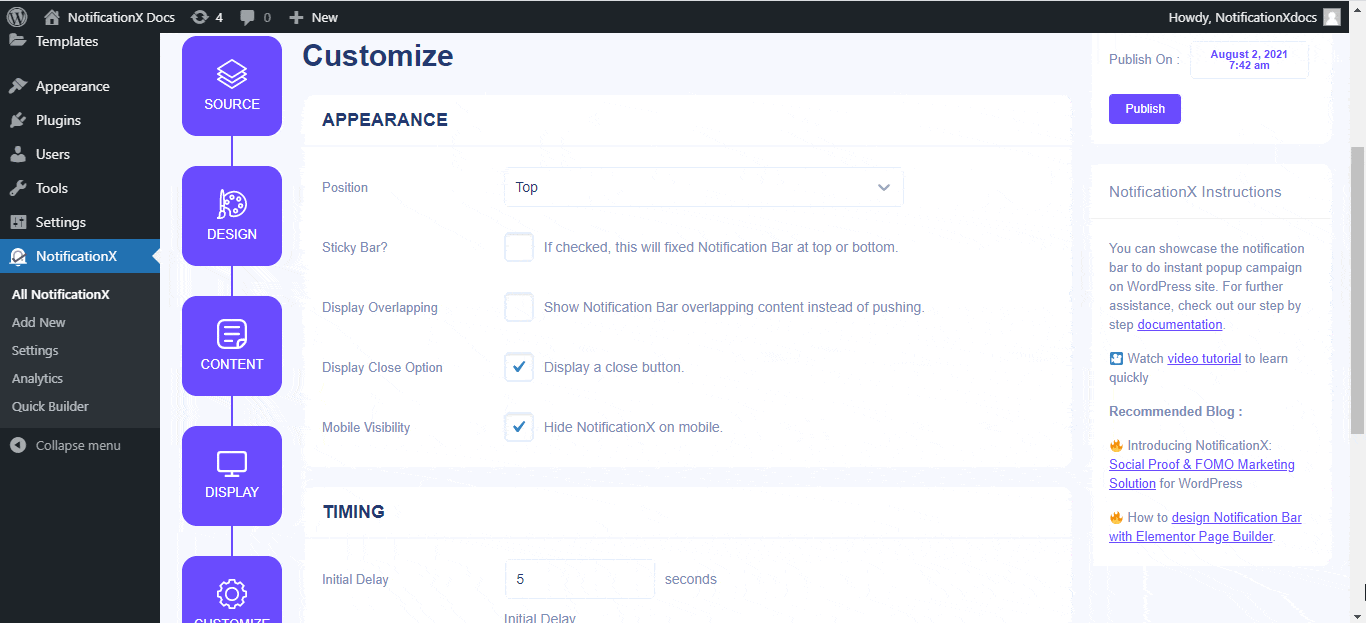Click the APPEARANCE section heading

[x=385, y=120]
